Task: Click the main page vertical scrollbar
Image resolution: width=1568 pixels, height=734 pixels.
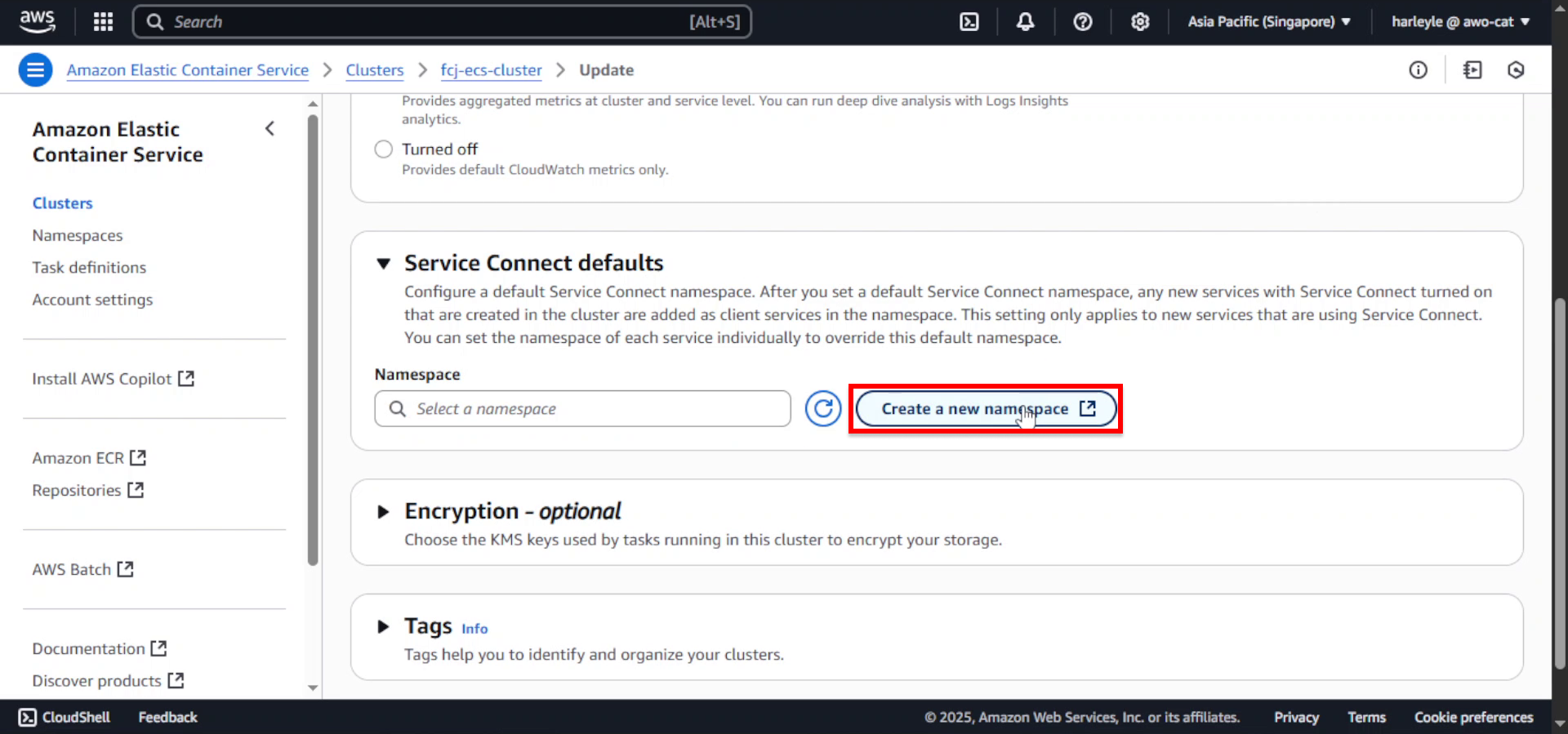Action: pos(1560,483)
